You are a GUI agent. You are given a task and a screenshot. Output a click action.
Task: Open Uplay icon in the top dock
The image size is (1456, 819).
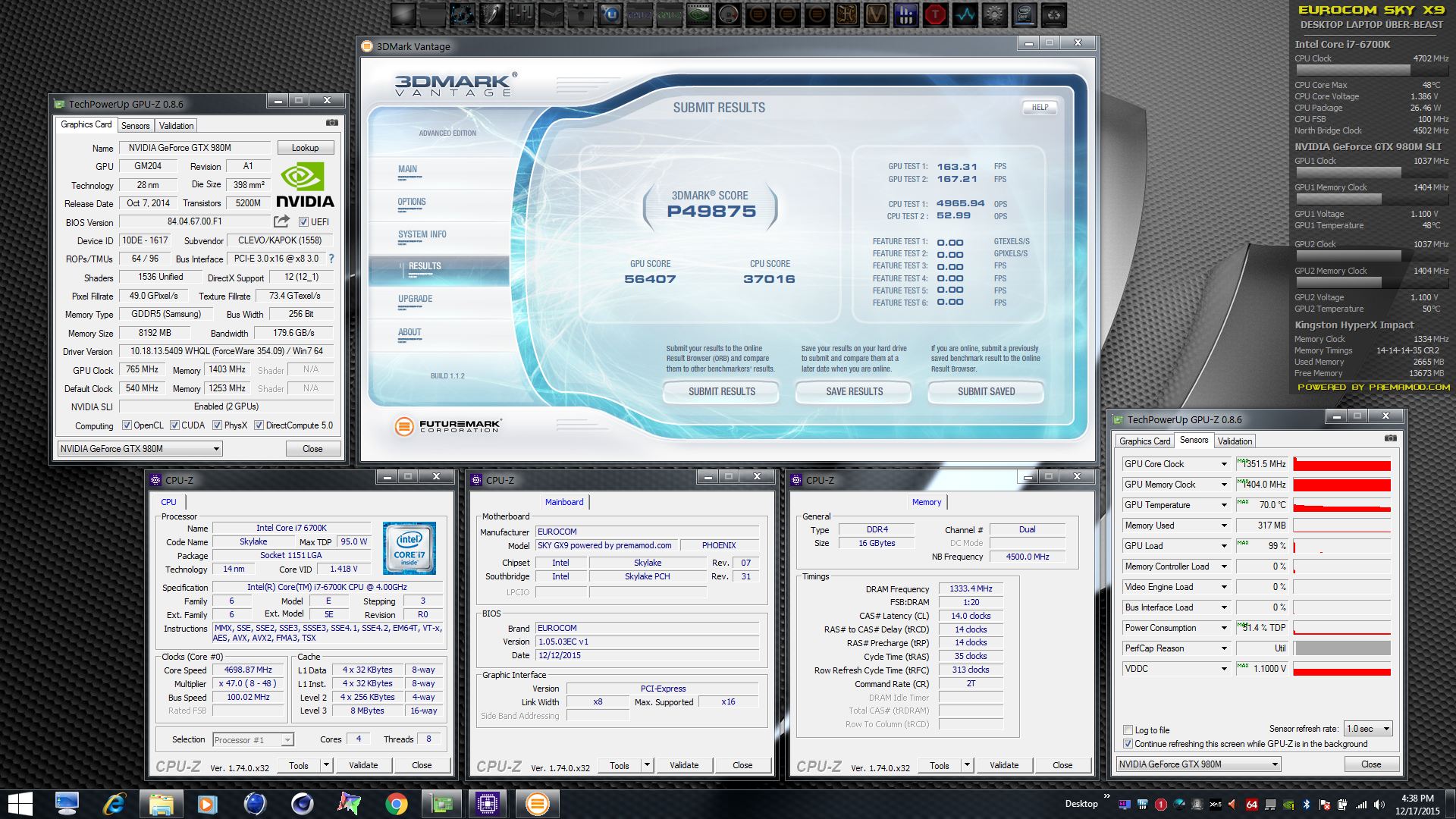pyautogui.click(x=610, y=14)
